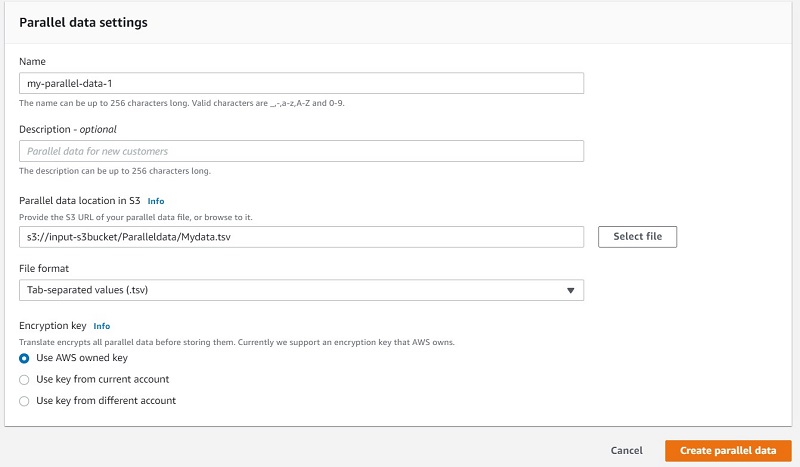This screenshot has height=467, width=800.
Task: Select Use AWS owned key option
Action: [x=24, y=358]
